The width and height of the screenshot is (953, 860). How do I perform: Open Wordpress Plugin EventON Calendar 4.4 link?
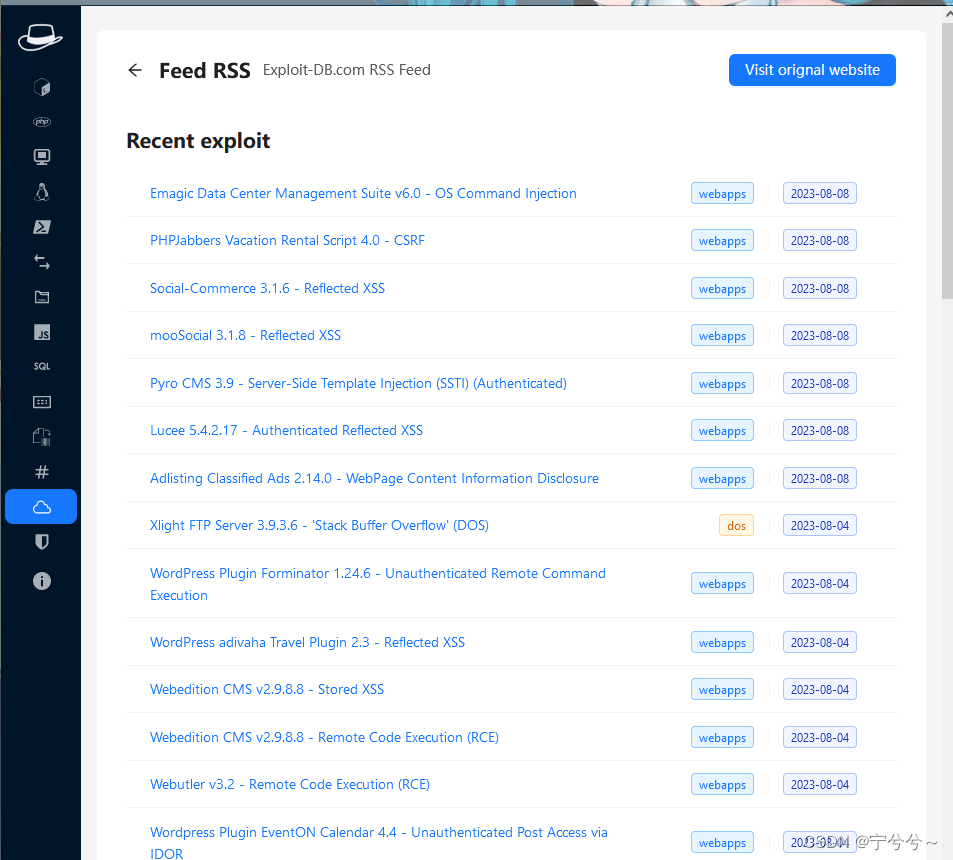(379, 843)
